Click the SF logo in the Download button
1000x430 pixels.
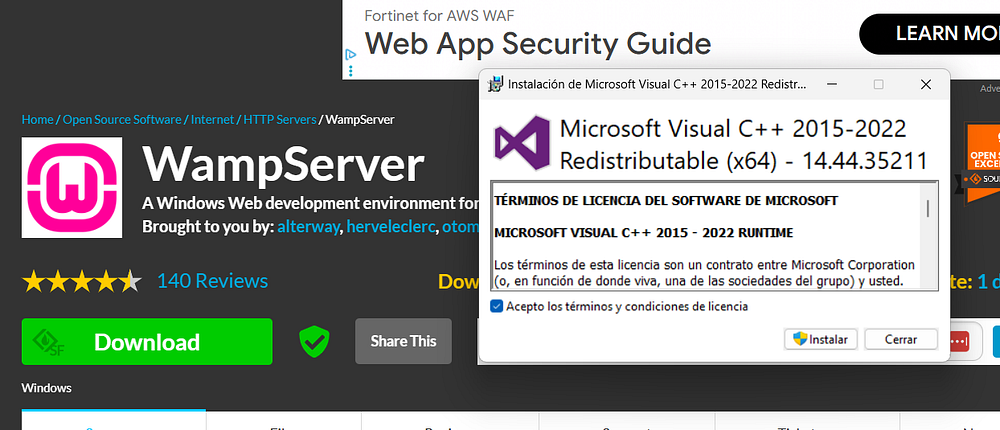pos(48,342)
